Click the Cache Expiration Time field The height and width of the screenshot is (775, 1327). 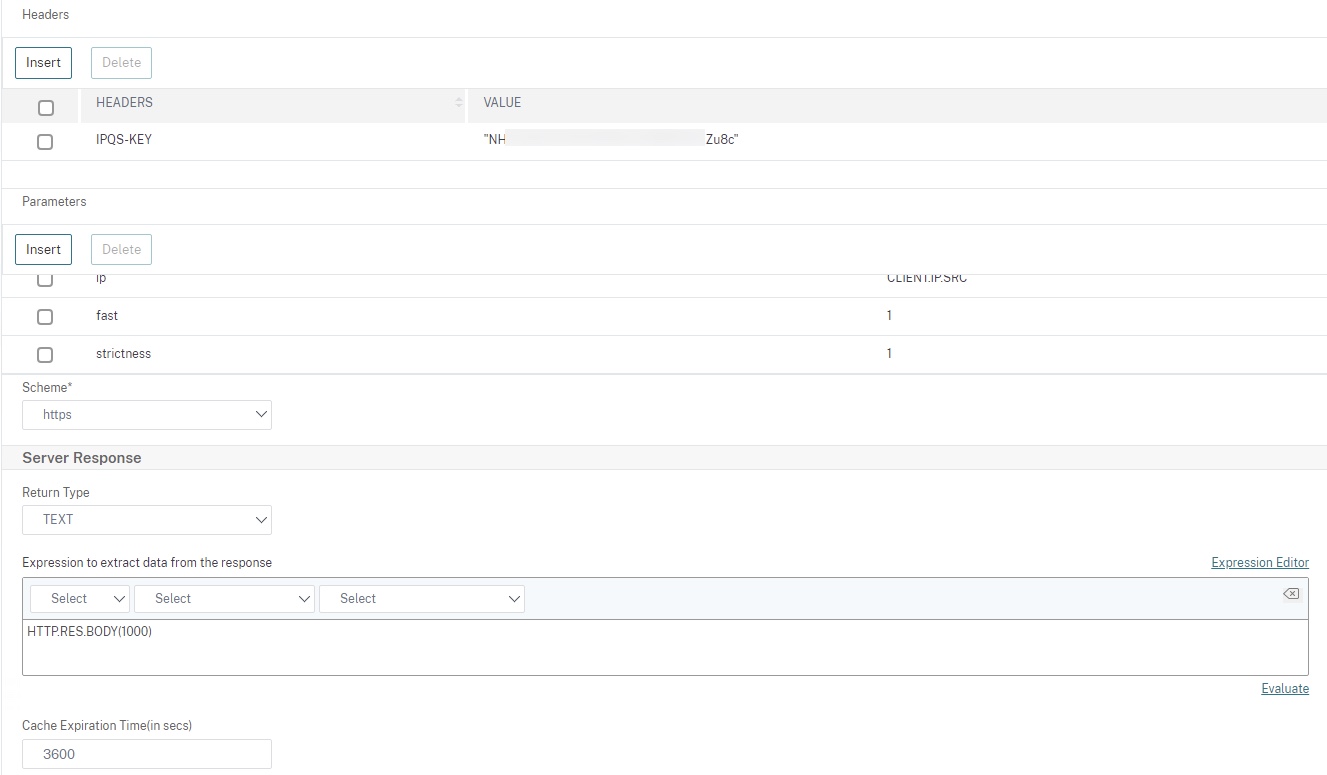point(147,754)
